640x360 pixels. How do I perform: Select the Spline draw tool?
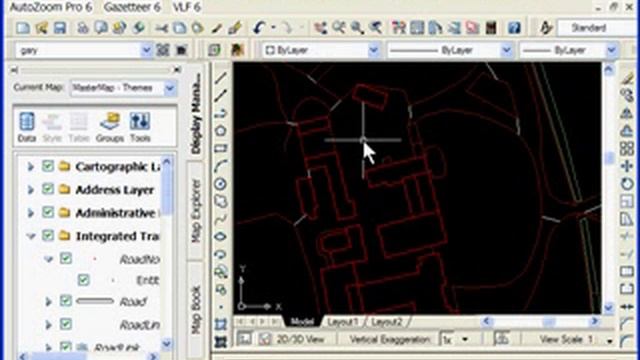(221, 219)
